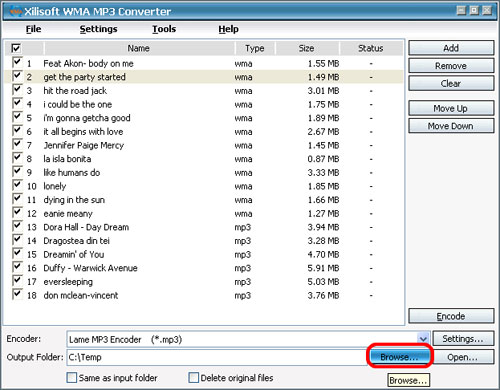
Task: Uncheck i could be the one
Action: tap(17, 103)
